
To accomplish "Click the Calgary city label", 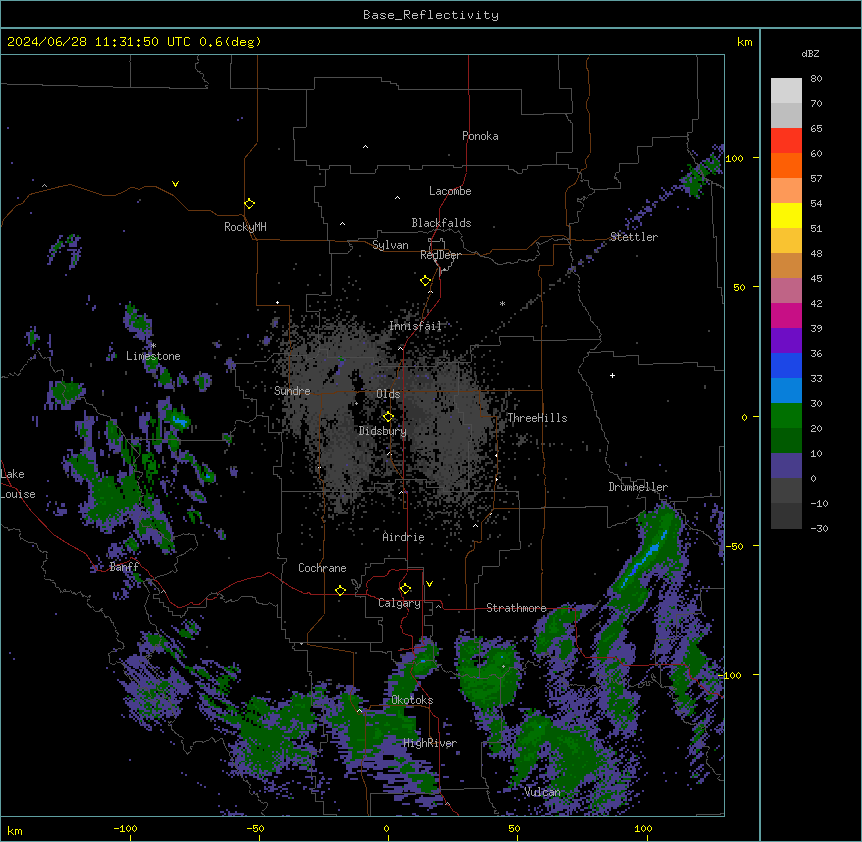I will pyautogui.click(x=399, y=603).
